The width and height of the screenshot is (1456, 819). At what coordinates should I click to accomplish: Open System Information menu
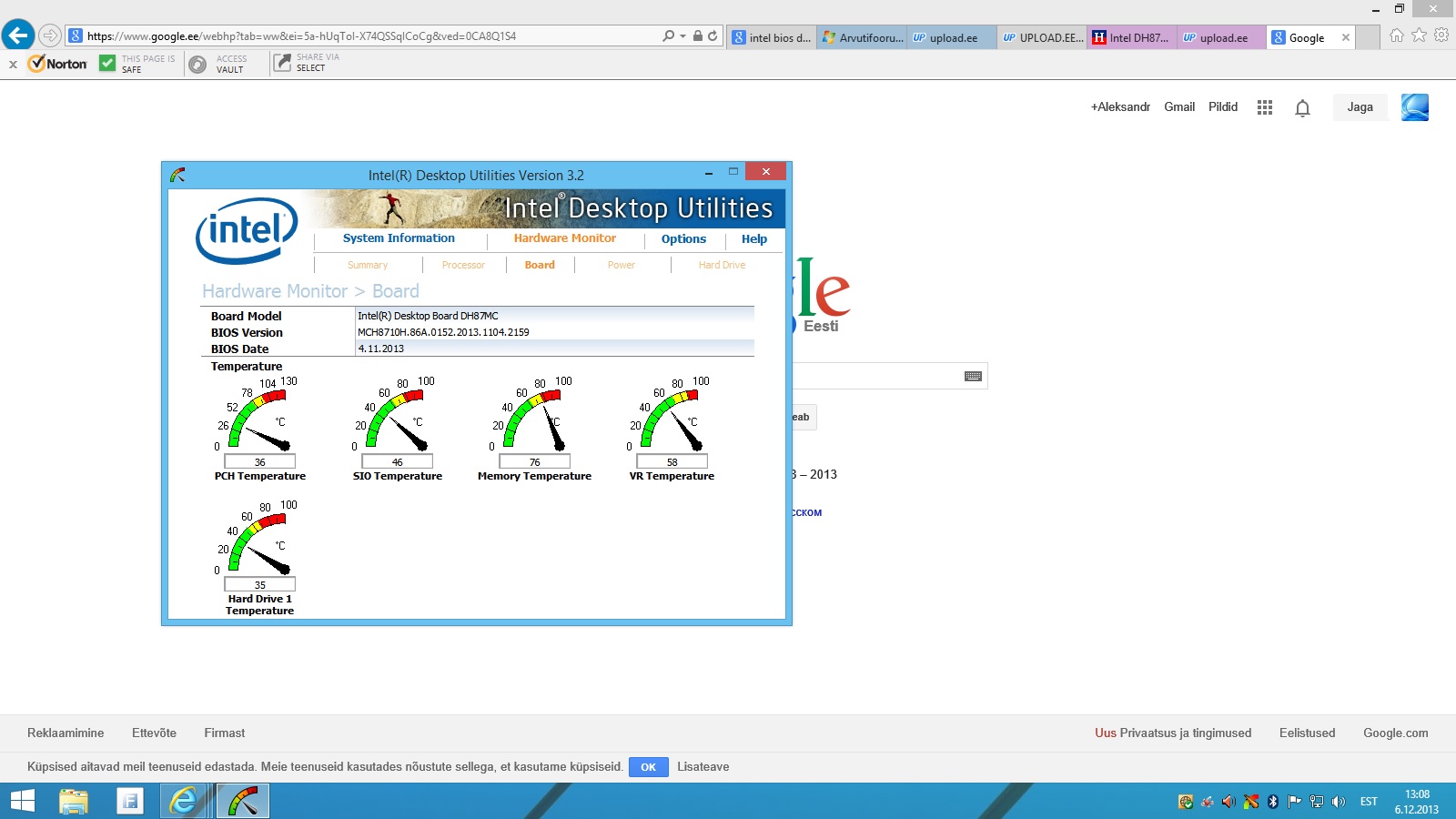(x=399, y=238)
